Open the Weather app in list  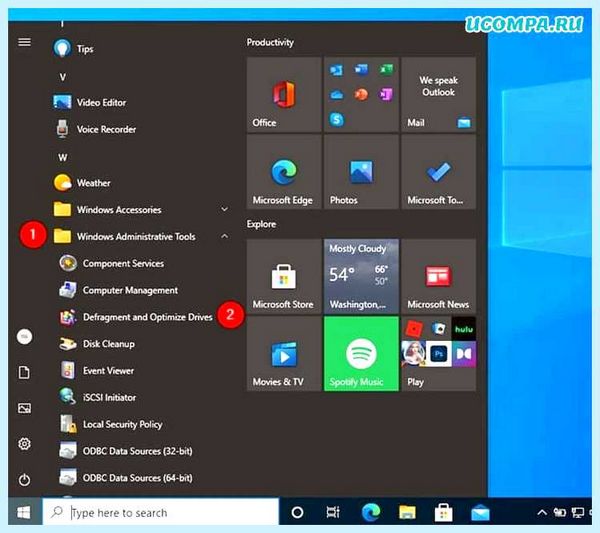click(82, 183)
